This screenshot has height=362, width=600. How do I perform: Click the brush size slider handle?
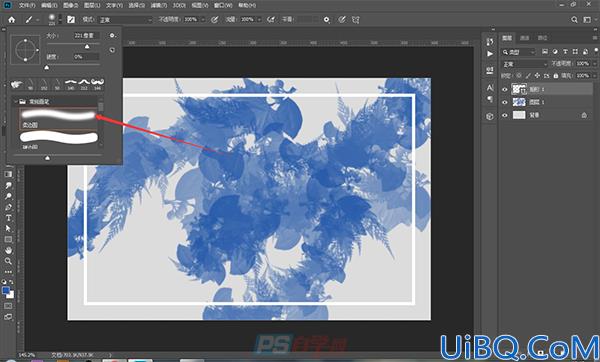tap(87, 46)
